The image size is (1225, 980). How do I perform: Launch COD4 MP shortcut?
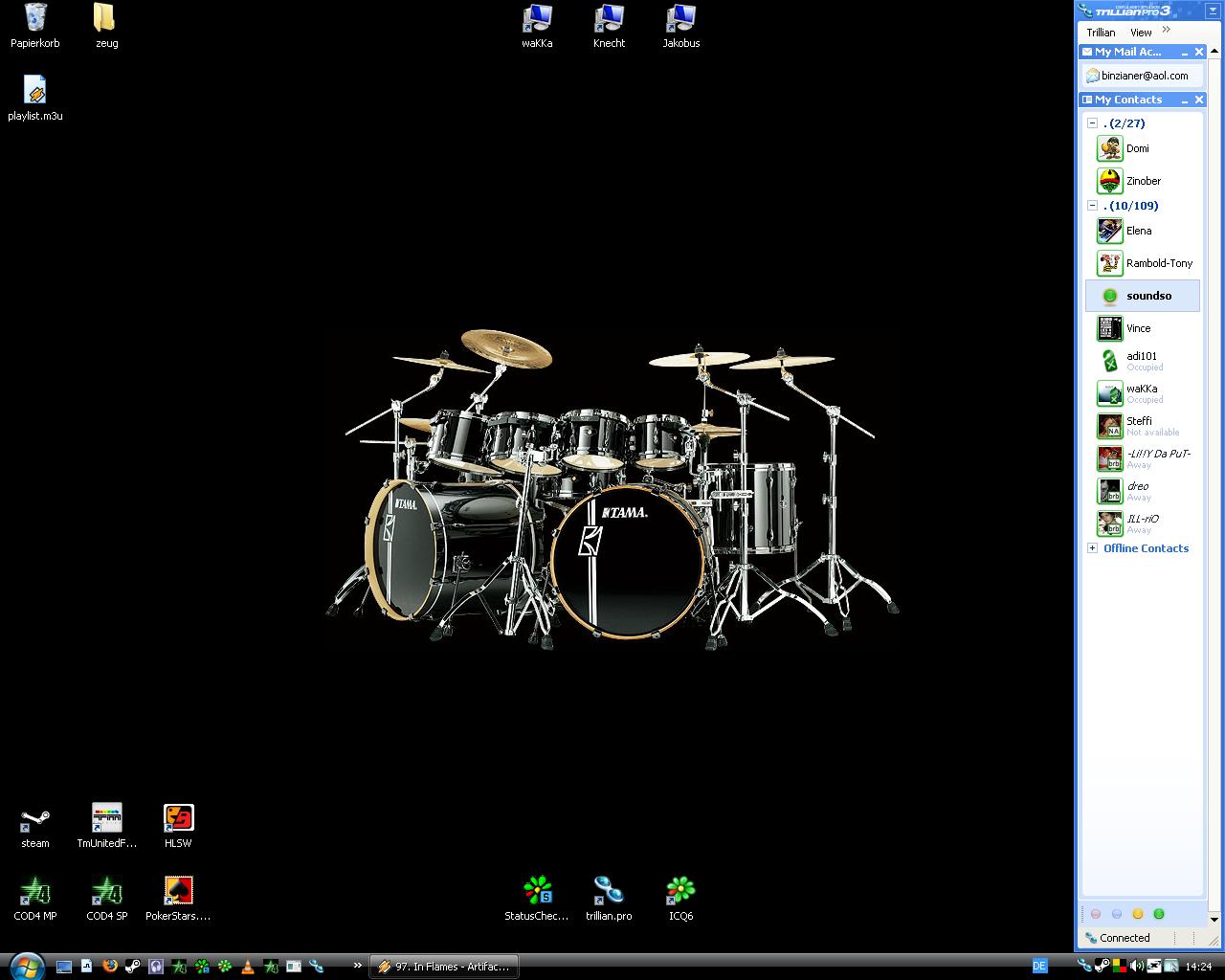(35, 900)
